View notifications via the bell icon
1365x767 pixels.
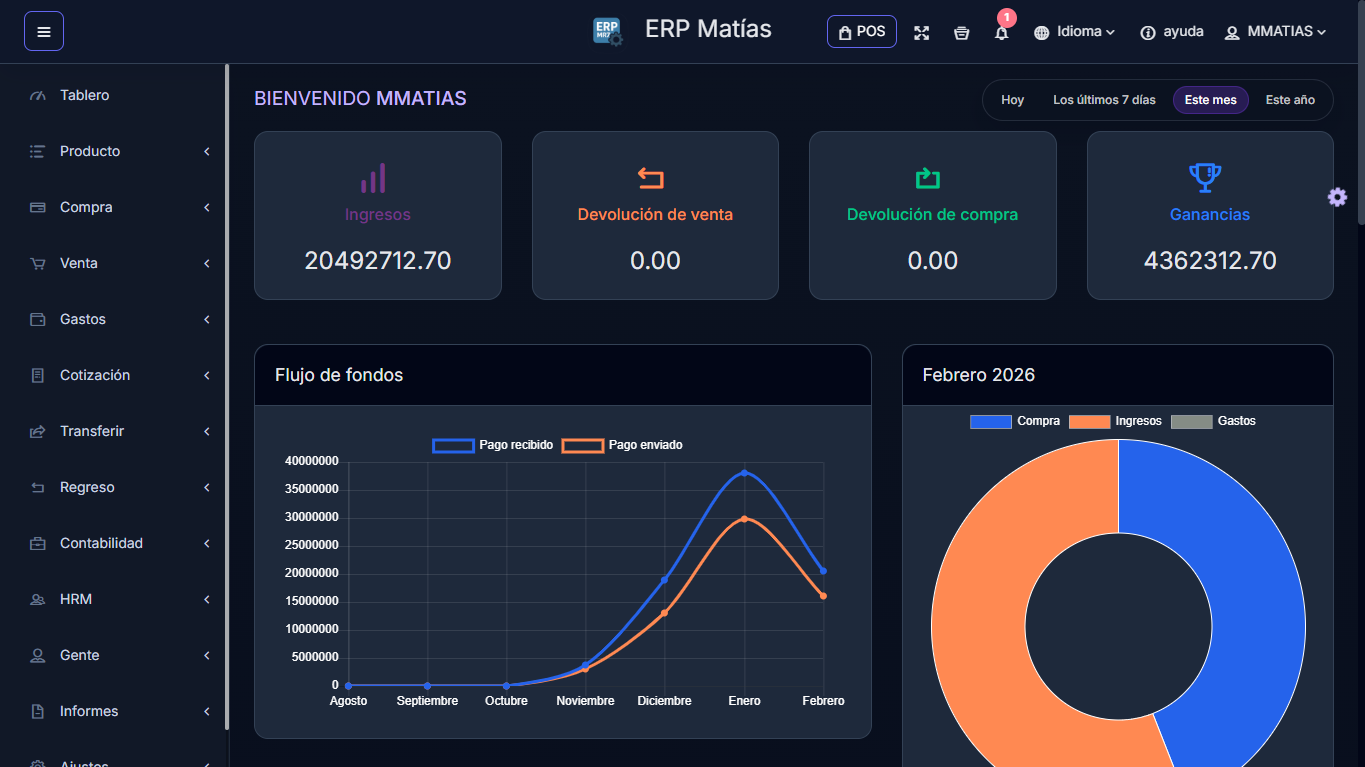click(x=1001, y=32)
